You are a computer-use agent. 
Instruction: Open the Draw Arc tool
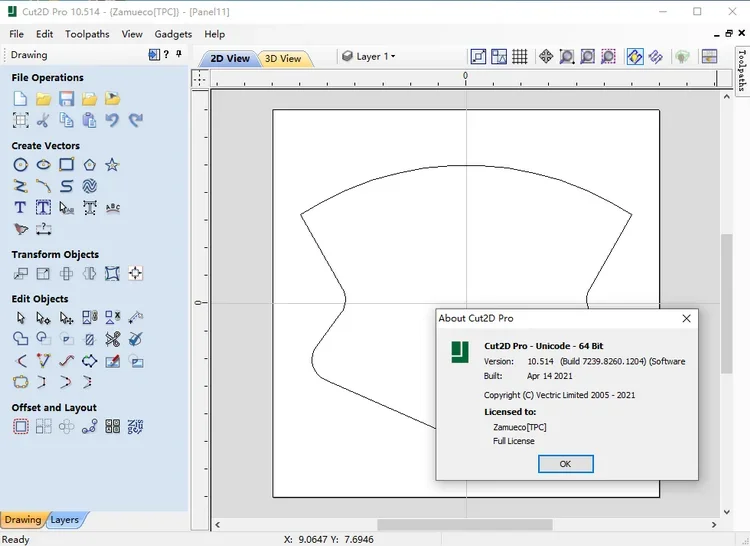click(x=43, y=186)
